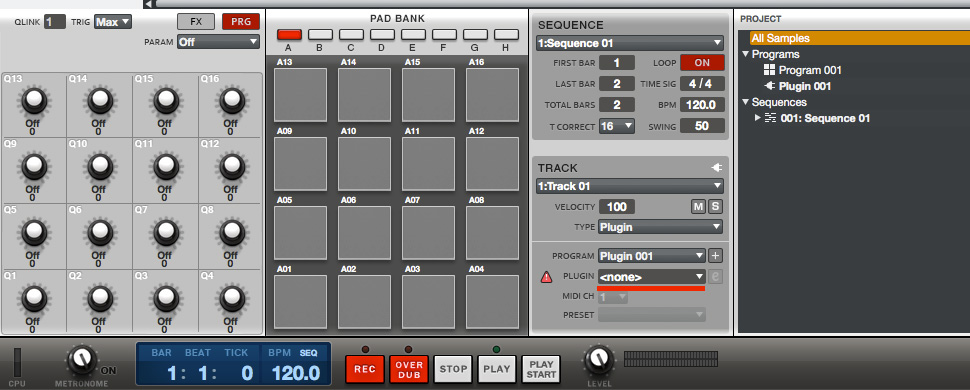Click the REC button

[365, 369]
